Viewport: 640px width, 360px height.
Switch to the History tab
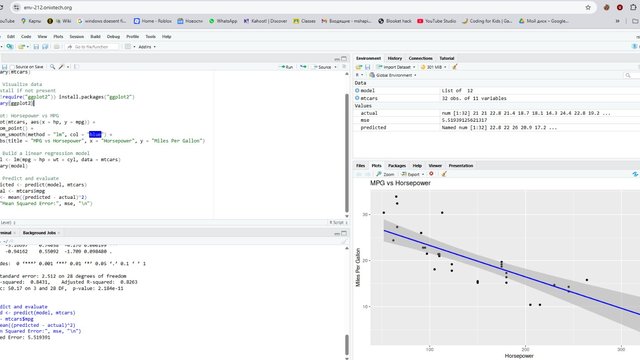[x=395, y=58]
